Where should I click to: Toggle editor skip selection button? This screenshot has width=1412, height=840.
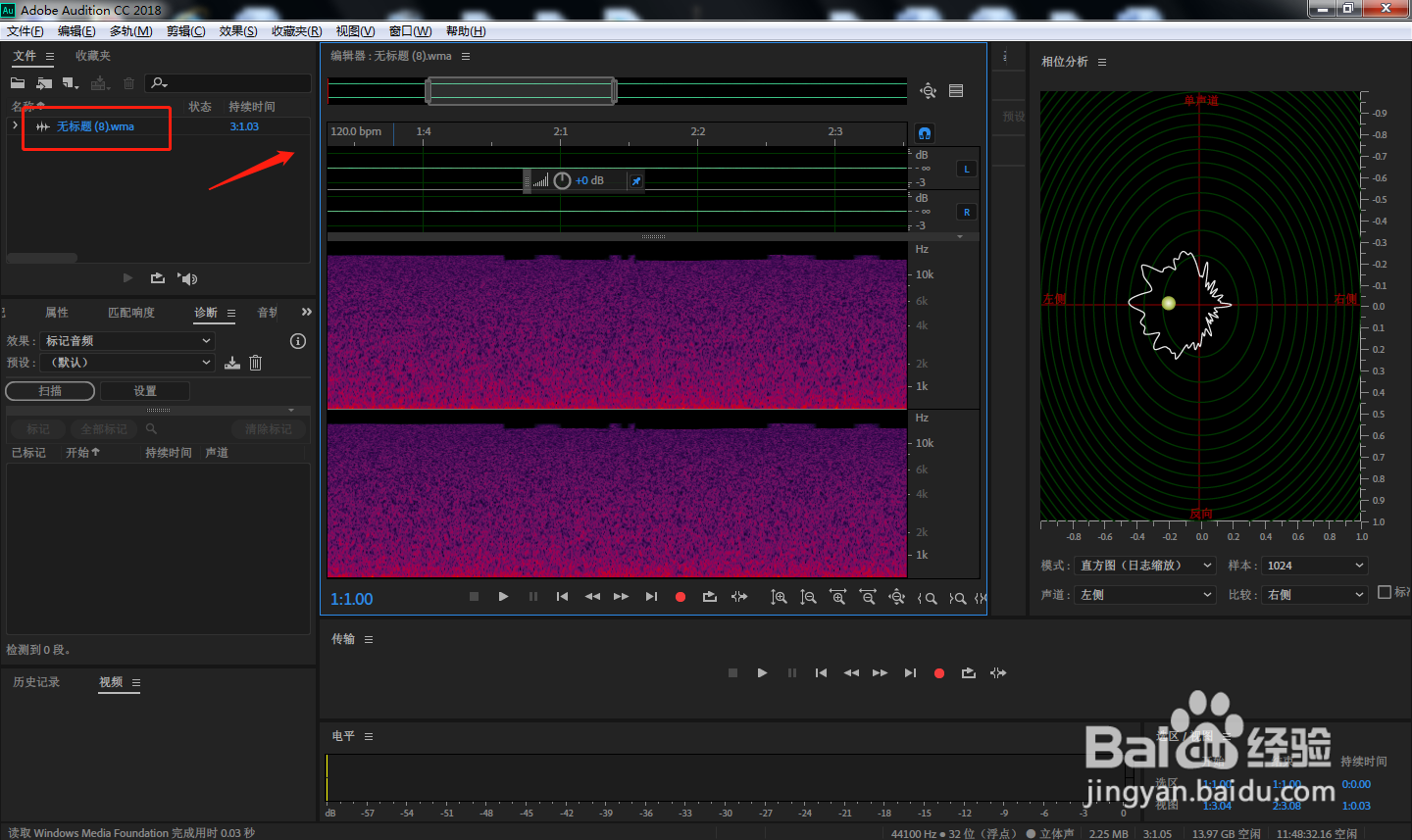[739, 596]
